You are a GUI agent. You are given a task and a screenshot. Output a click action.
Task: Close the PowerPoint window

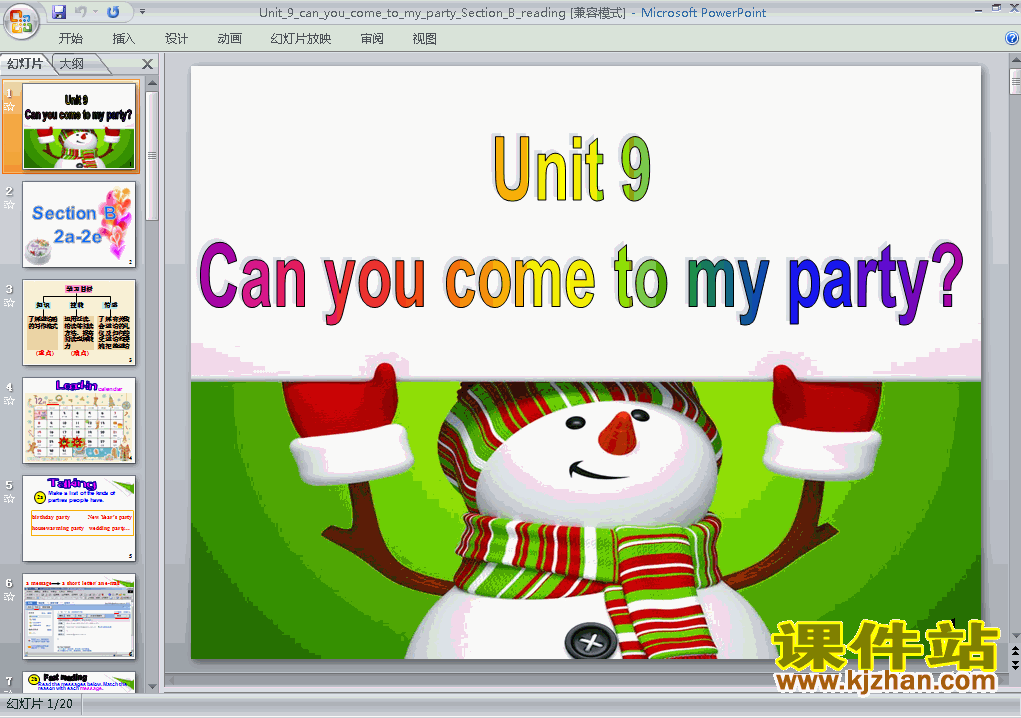[x=1014, y=9]
